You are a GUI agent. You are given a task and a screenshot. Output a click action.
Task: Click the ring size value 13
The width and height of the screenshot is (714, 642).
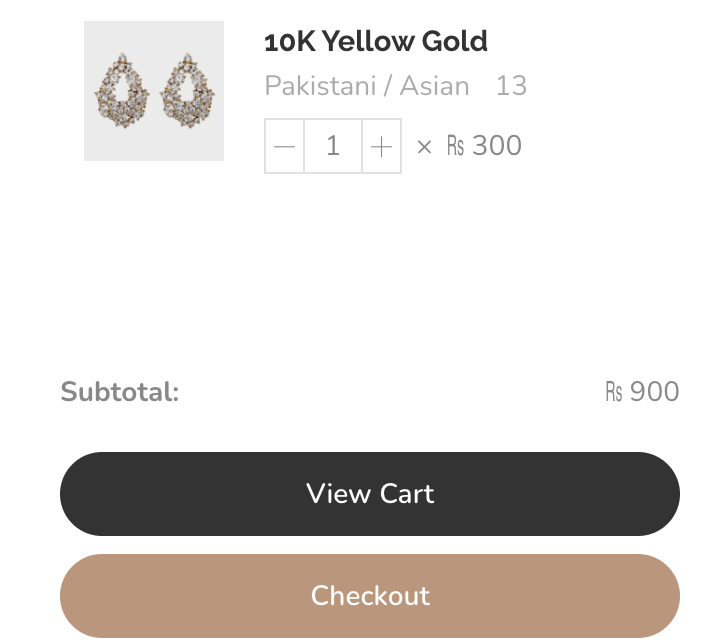pos(511,86)
